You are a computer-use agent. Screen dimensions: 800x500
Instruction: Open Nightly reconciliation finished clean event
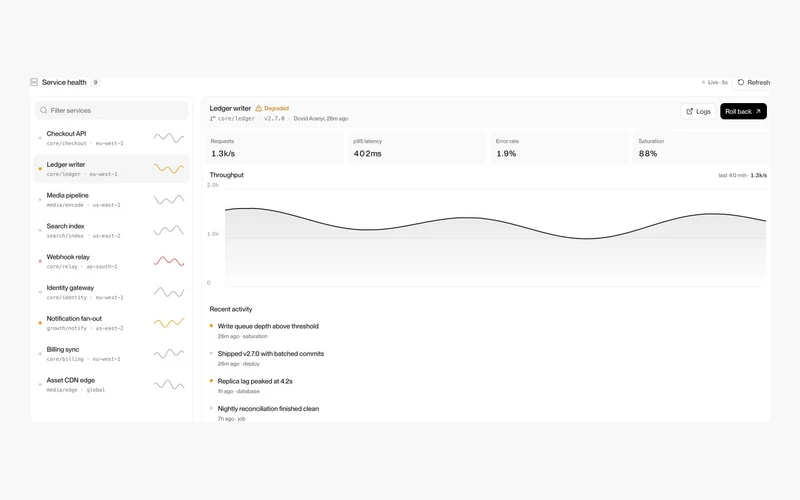click(268, 409)
